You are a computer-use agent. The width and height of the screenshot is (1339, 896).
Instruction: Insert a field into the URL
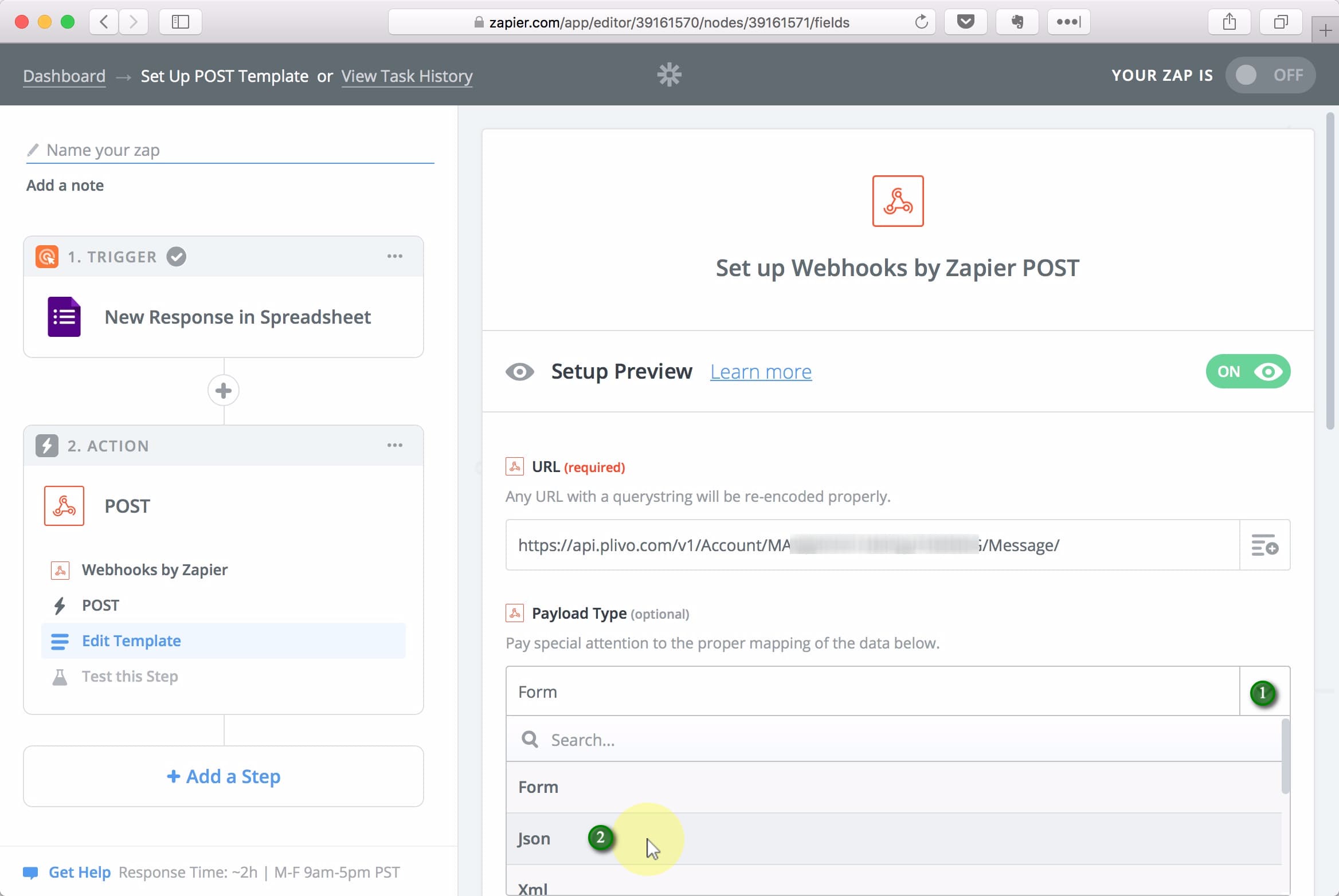coord(1265,545)
